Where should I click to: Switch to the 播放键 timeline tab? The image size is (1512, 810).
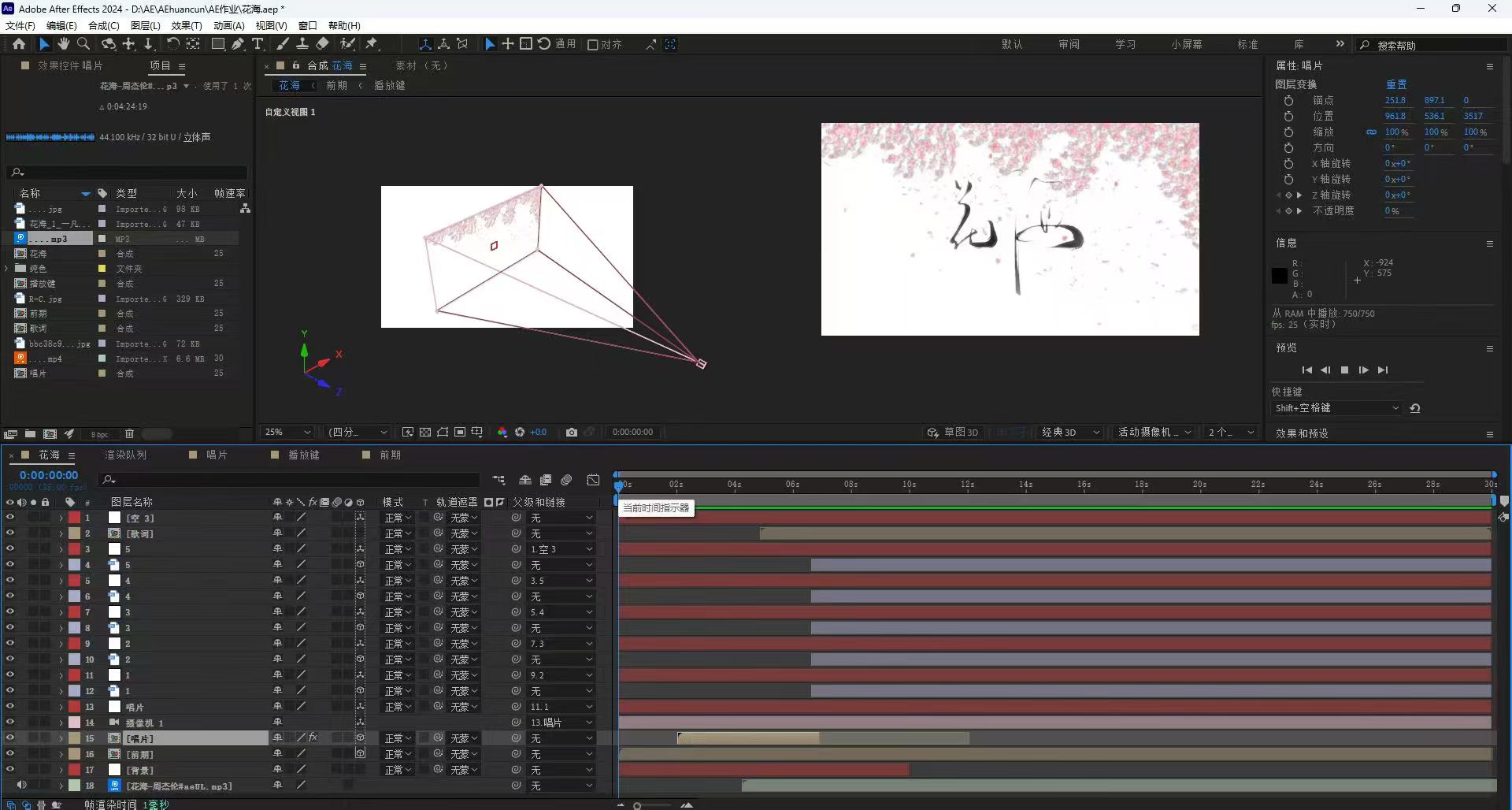[303, 455]
